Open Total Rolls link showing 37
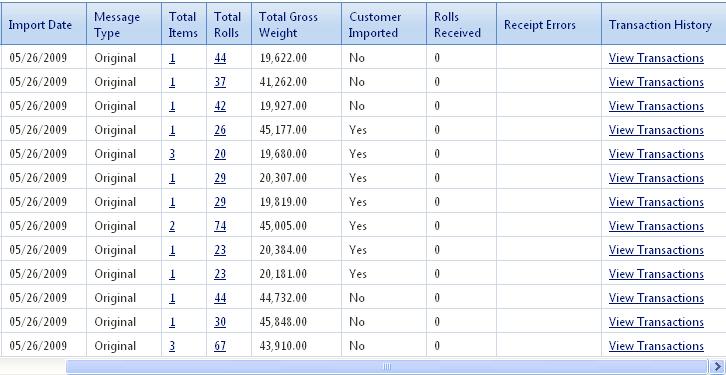 (x=220, y=82)
